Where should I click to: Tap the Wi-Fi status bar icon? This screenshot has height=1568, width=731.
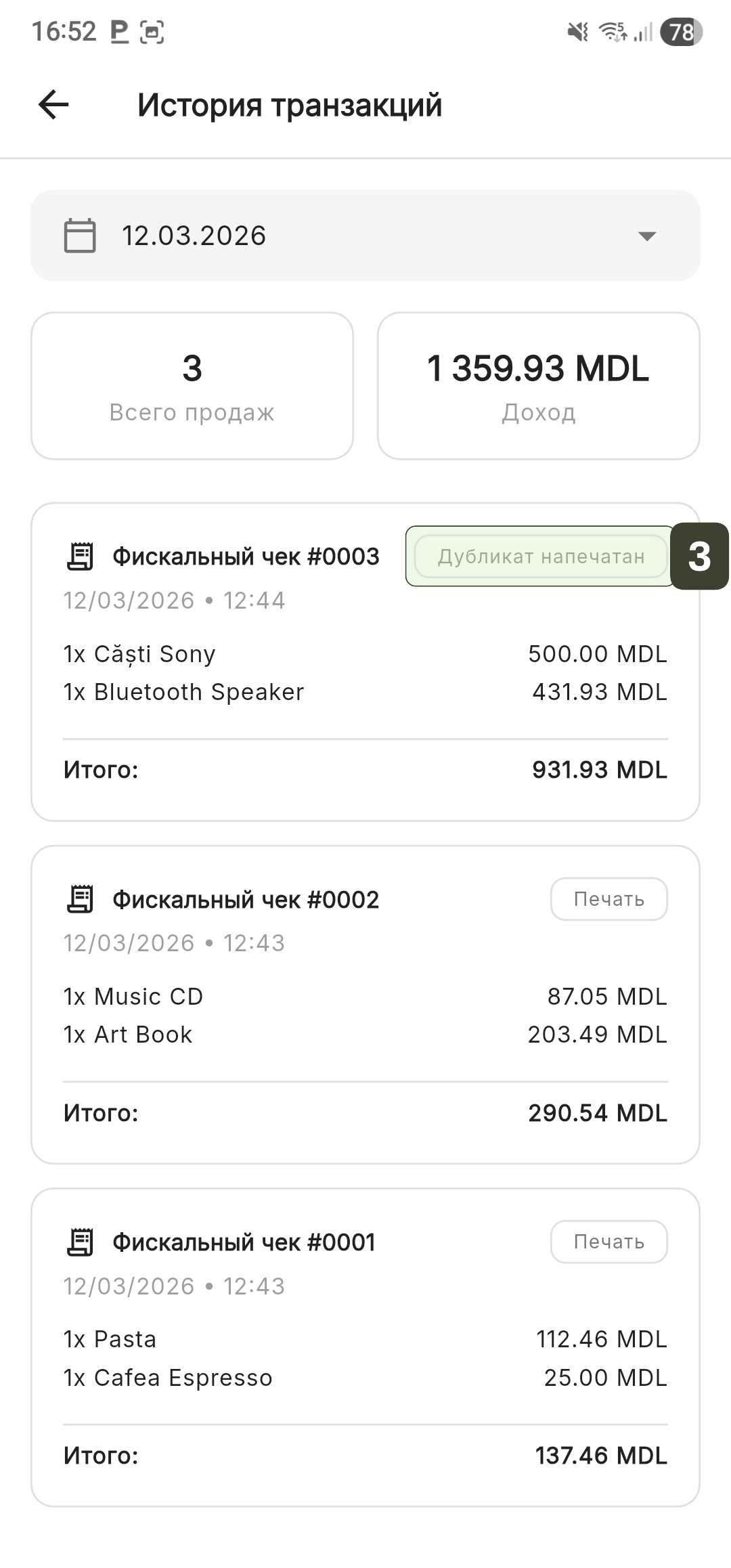tap(613, 31)
